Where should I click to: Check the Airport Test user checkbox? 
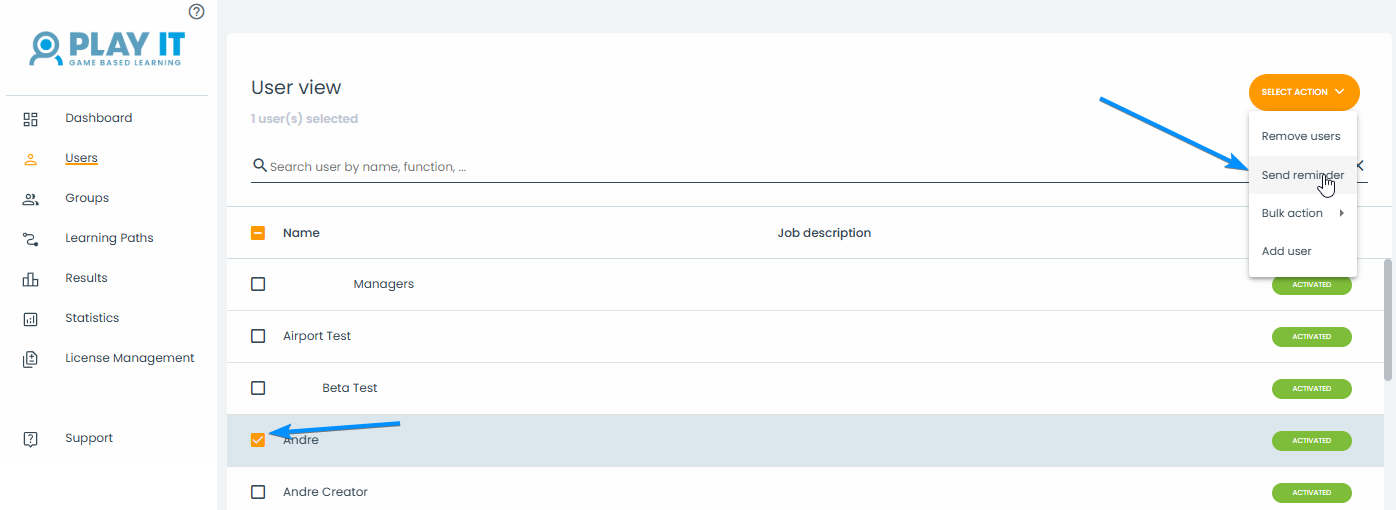[258, 336]
